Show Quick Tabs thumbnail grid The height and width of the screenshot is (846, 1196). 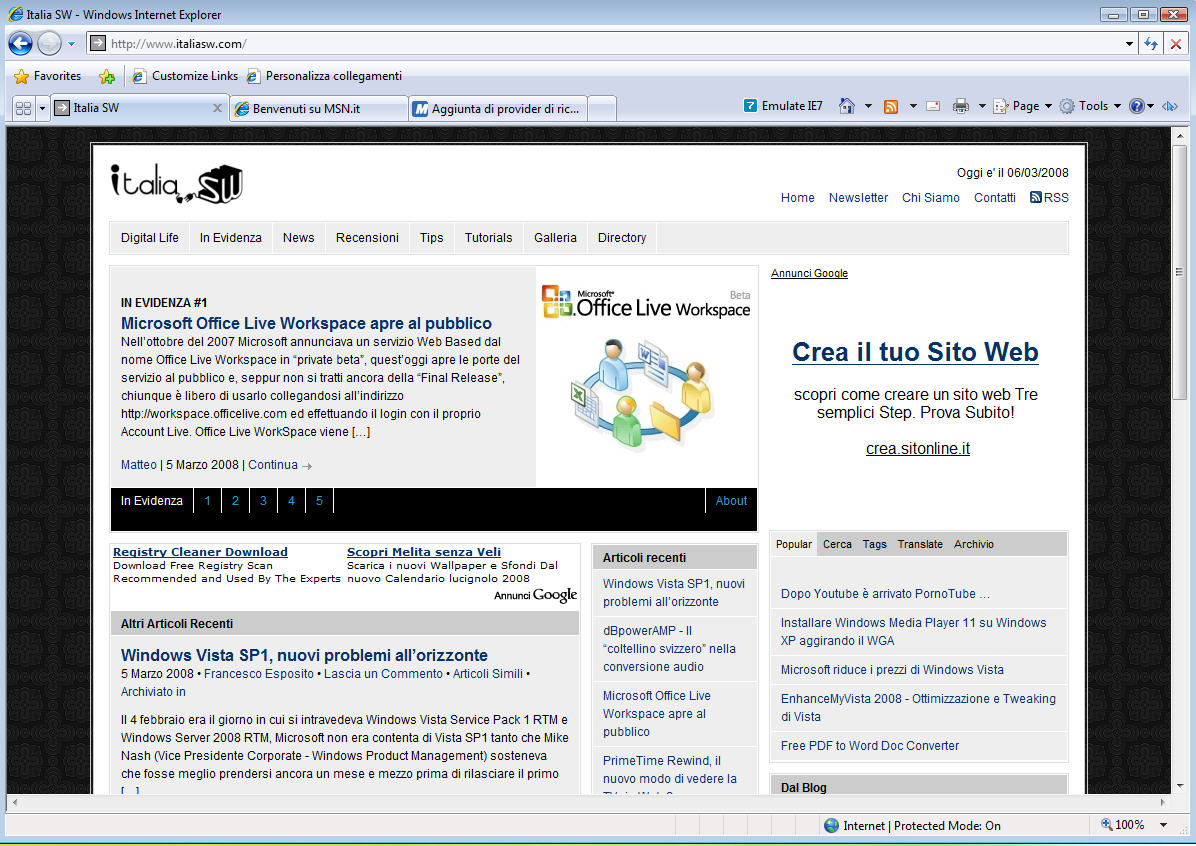(24, 108)
